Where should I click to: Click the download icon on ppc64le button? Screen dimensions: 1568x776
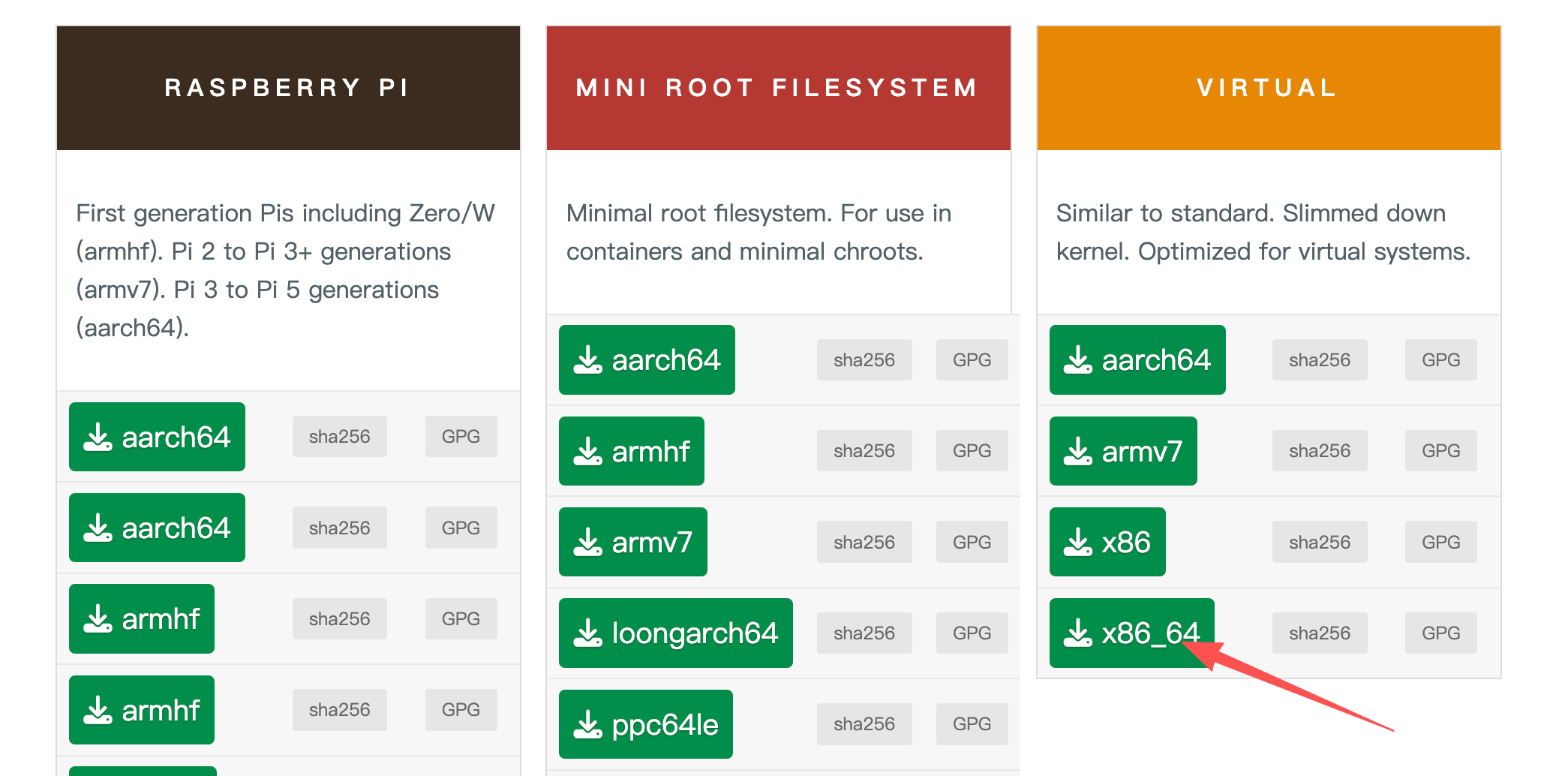point(587,724)
